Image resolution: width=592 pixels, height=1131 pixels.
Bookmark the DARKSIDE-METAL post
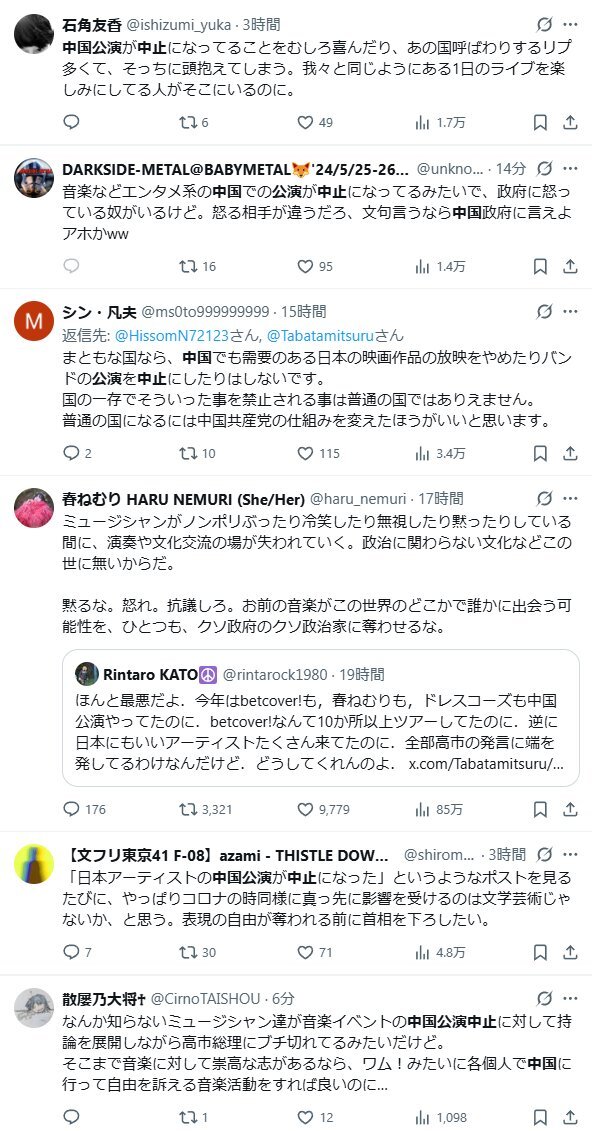click(540, 265)
